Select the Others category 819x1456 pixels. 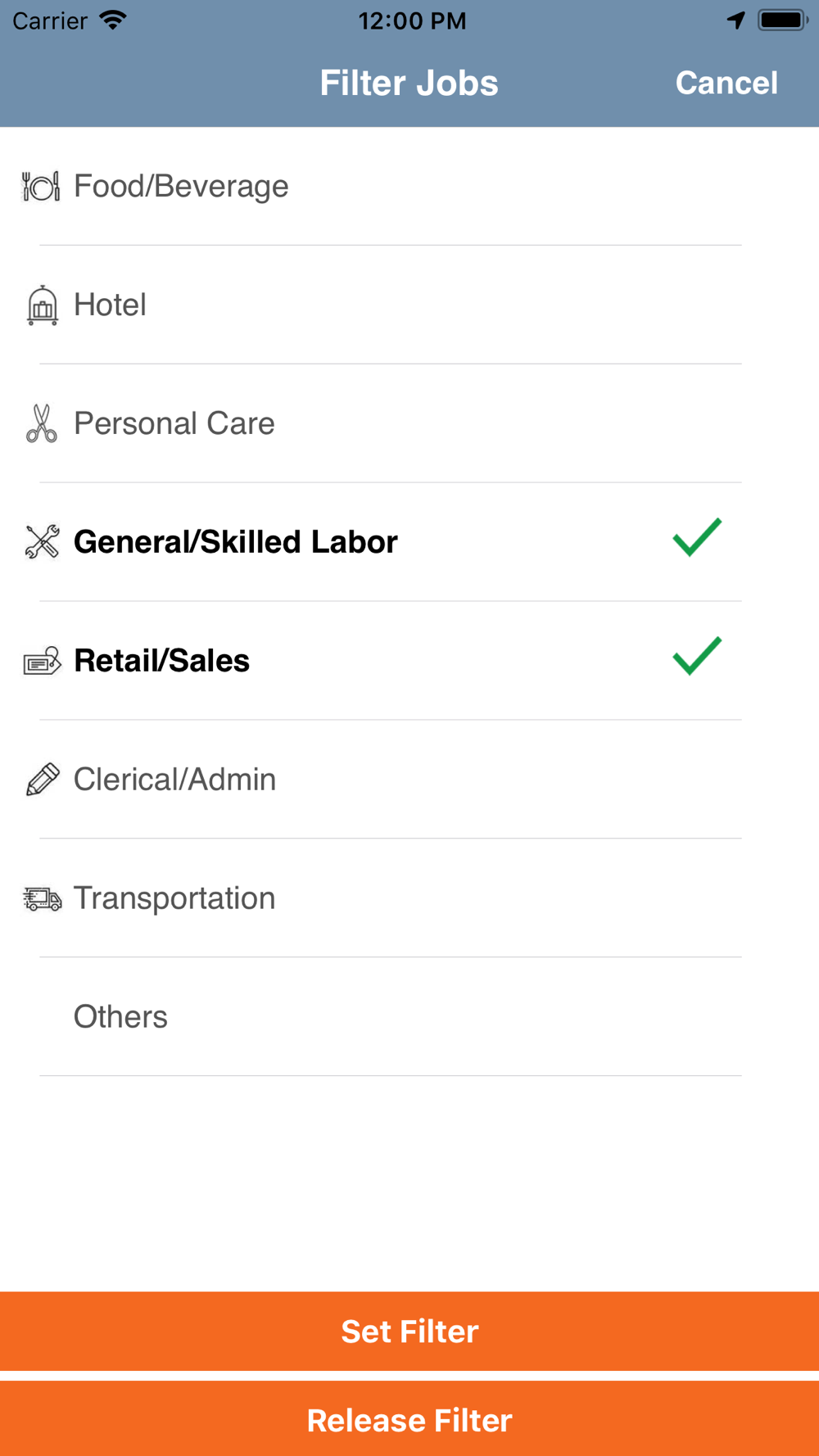click(x=120, y=1017)
